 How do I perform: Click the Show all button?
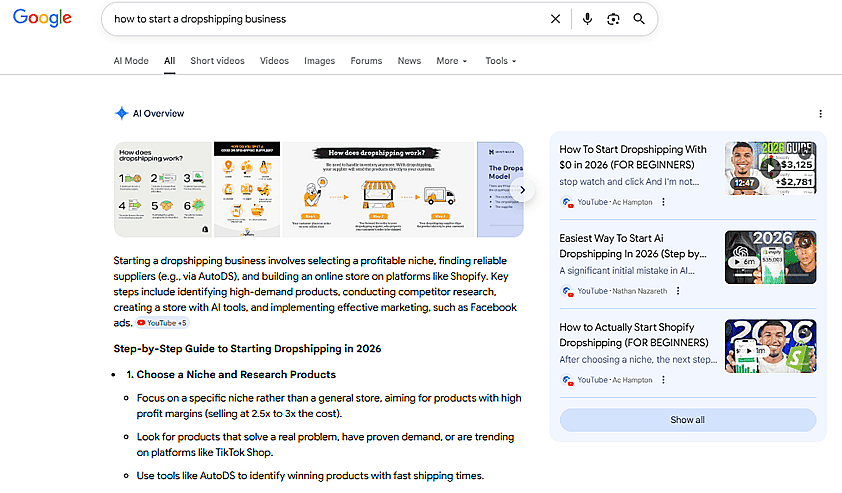[687, 420]
